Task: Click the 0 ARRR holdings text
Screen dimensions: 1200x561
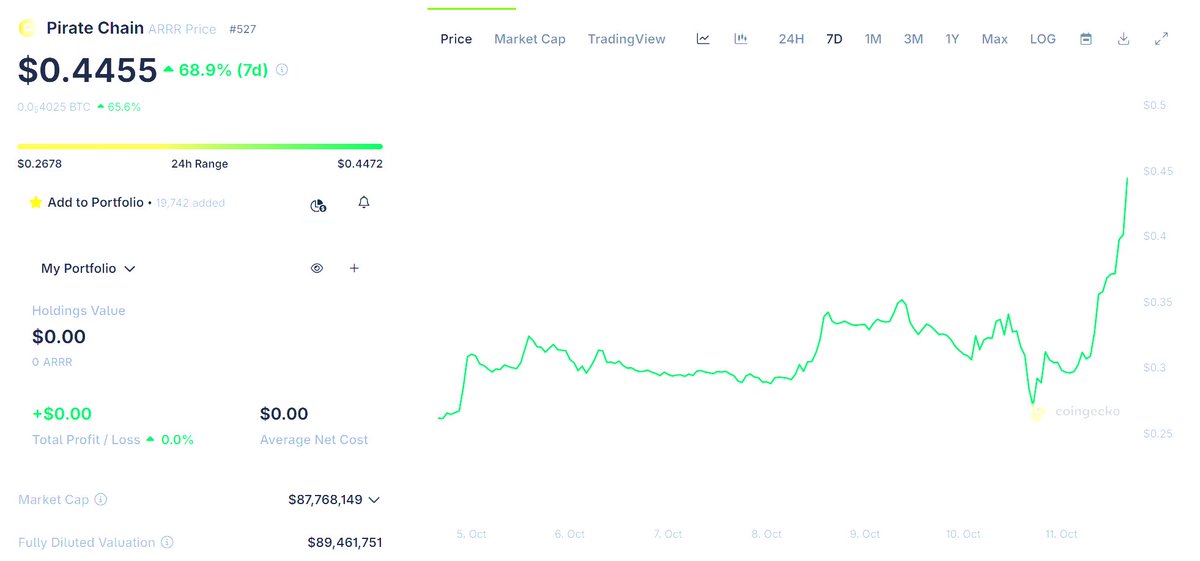Action: [x=52, y=362]
